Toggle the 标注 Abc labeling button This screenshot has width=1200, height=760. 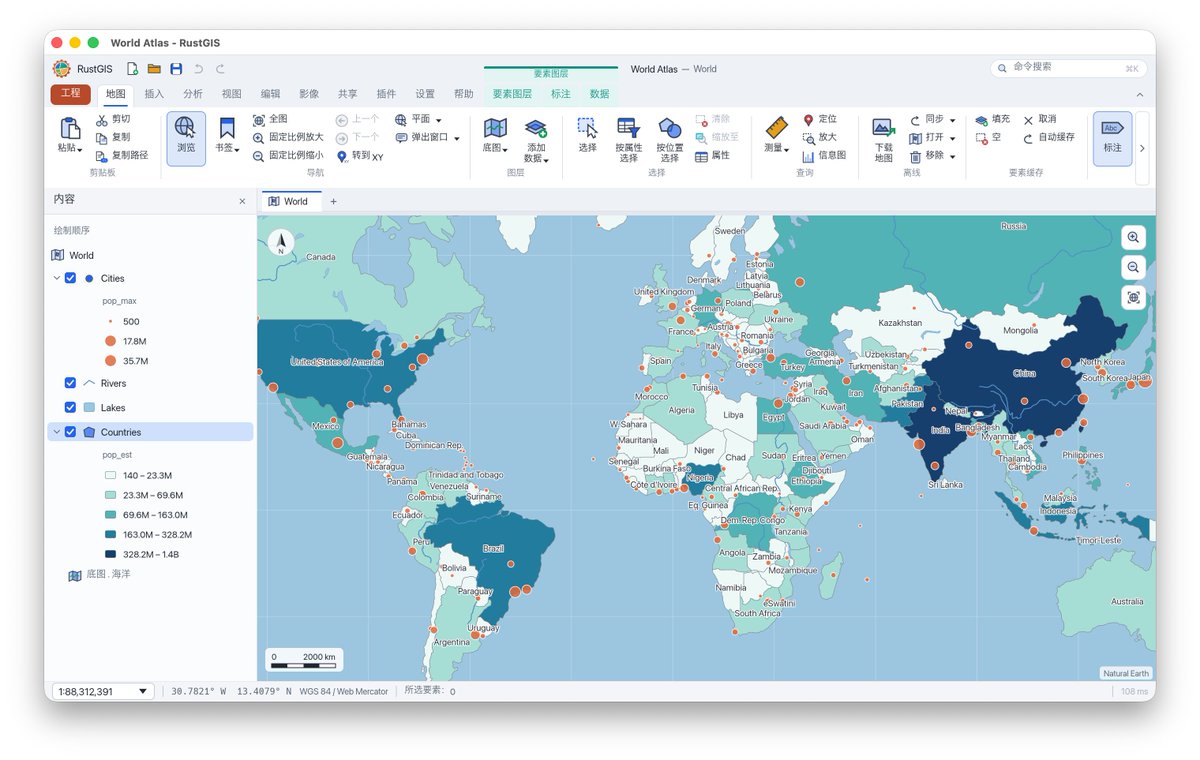coord(1112,138)
